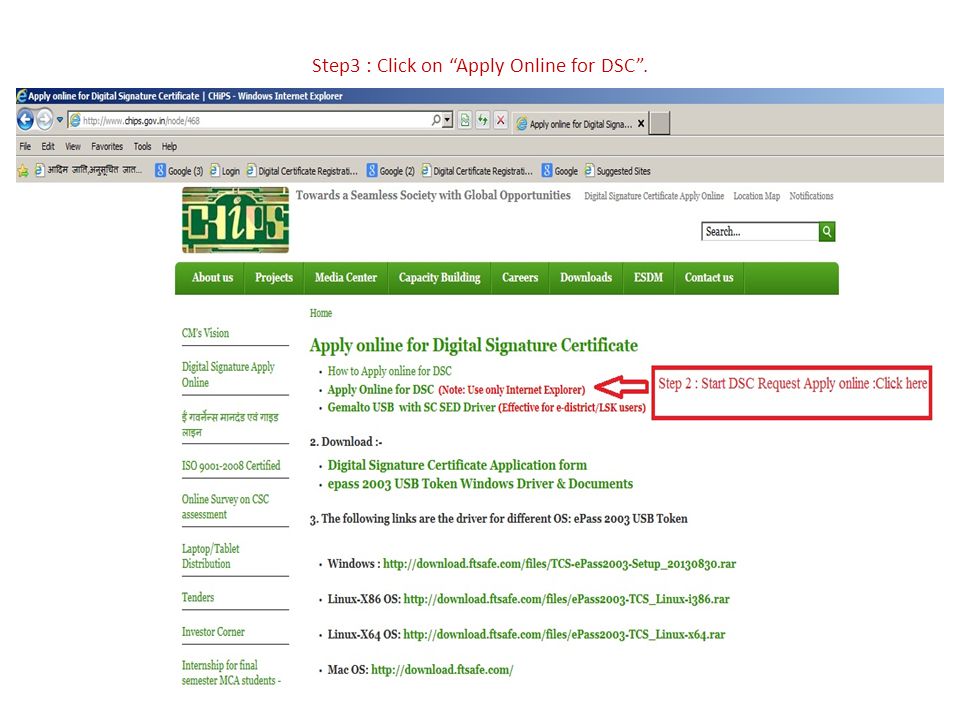Viewport: 960px width, 720px height.
Task: Close the Apply online for Digital Signa tab
Action: (641, 124)
